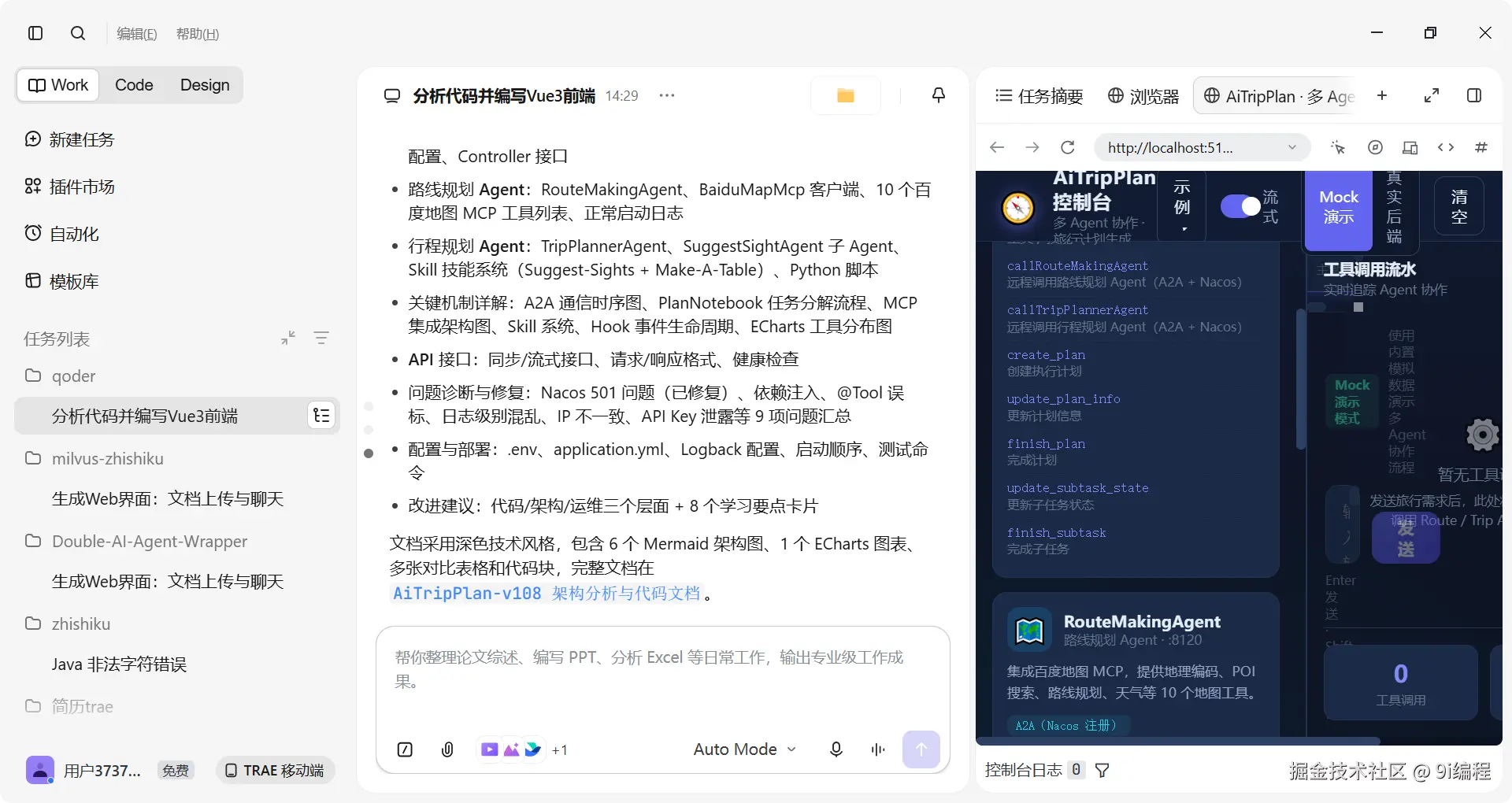The image size is (1512, 803).
Task: Open the code view brackets icon
Action: tap(1446, 147)
